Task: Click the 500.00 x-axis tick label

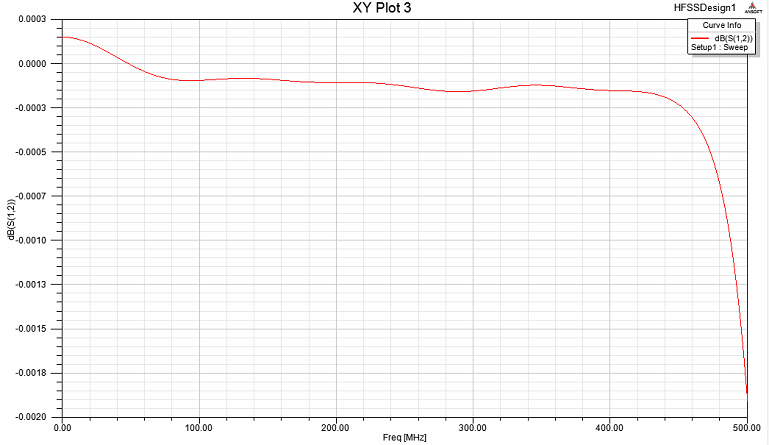Action: (746, 427)
